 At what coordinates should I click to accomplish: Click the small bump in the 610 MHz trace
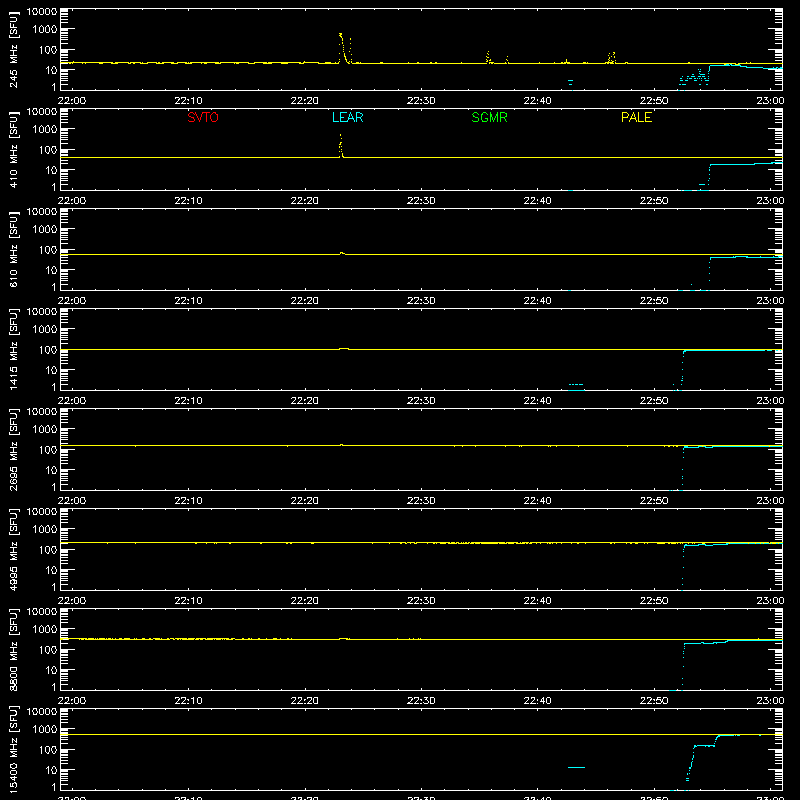[x=342, y=253]
